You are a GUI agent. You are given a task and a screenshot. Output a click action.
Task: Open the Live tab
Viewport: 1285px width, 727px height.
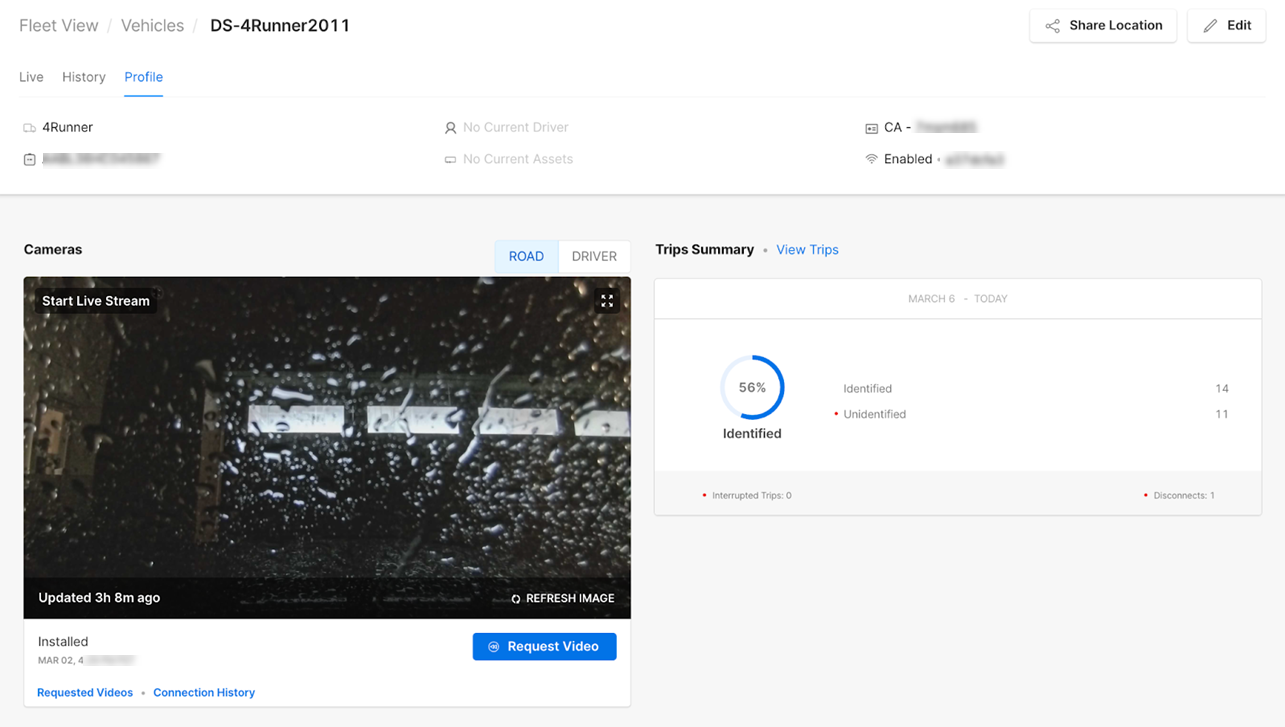tap(30, 77)
